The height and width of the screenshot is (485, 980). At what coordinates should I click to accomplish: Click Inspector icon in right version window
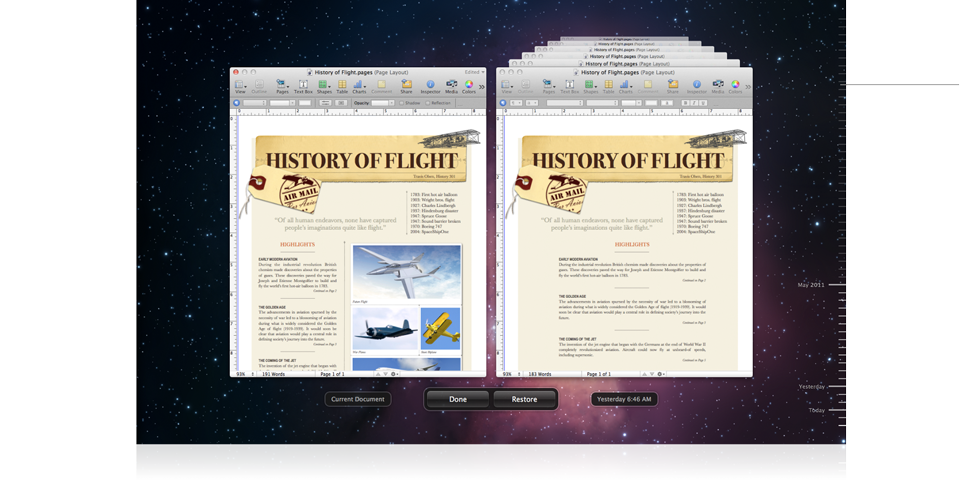[697, 86]
